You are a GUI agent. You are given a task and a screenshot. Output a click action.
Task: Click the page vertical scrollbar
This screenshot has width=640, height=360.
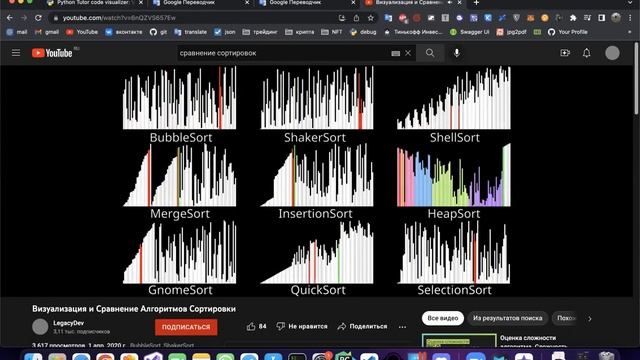[x=636, y=78]
